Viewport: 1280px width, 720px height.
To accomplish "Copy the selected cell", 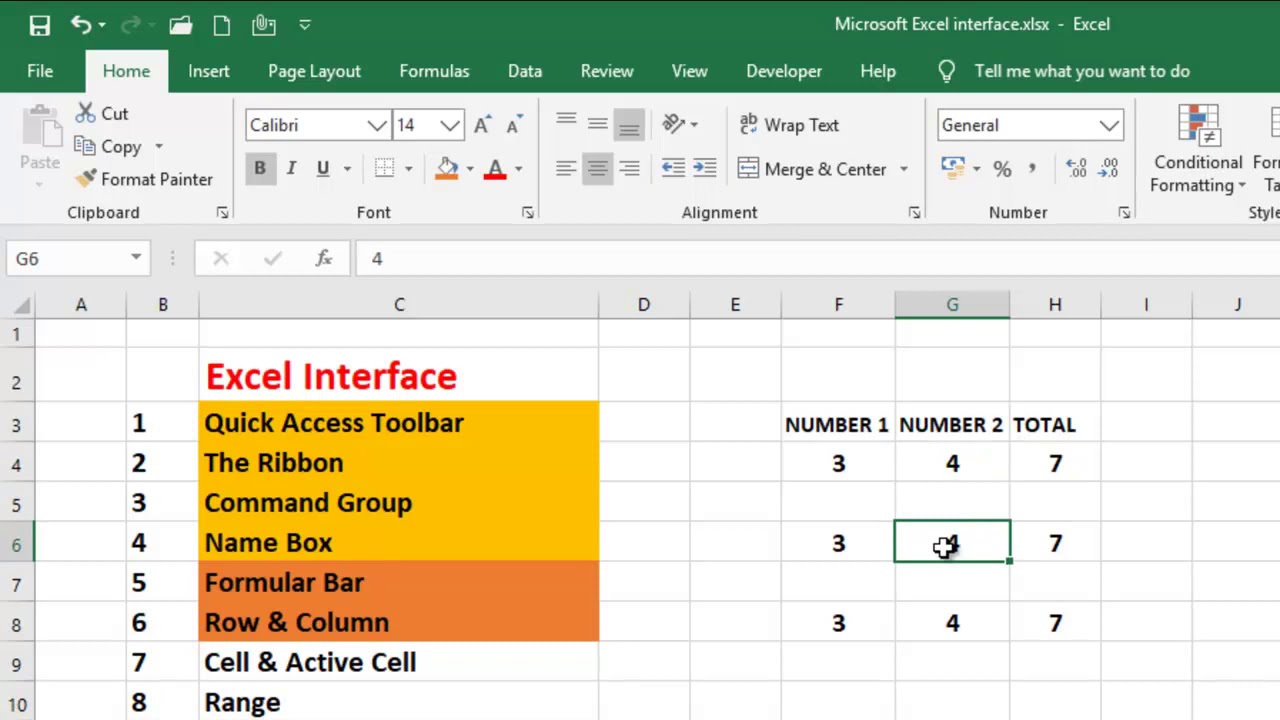I will 108,146.
